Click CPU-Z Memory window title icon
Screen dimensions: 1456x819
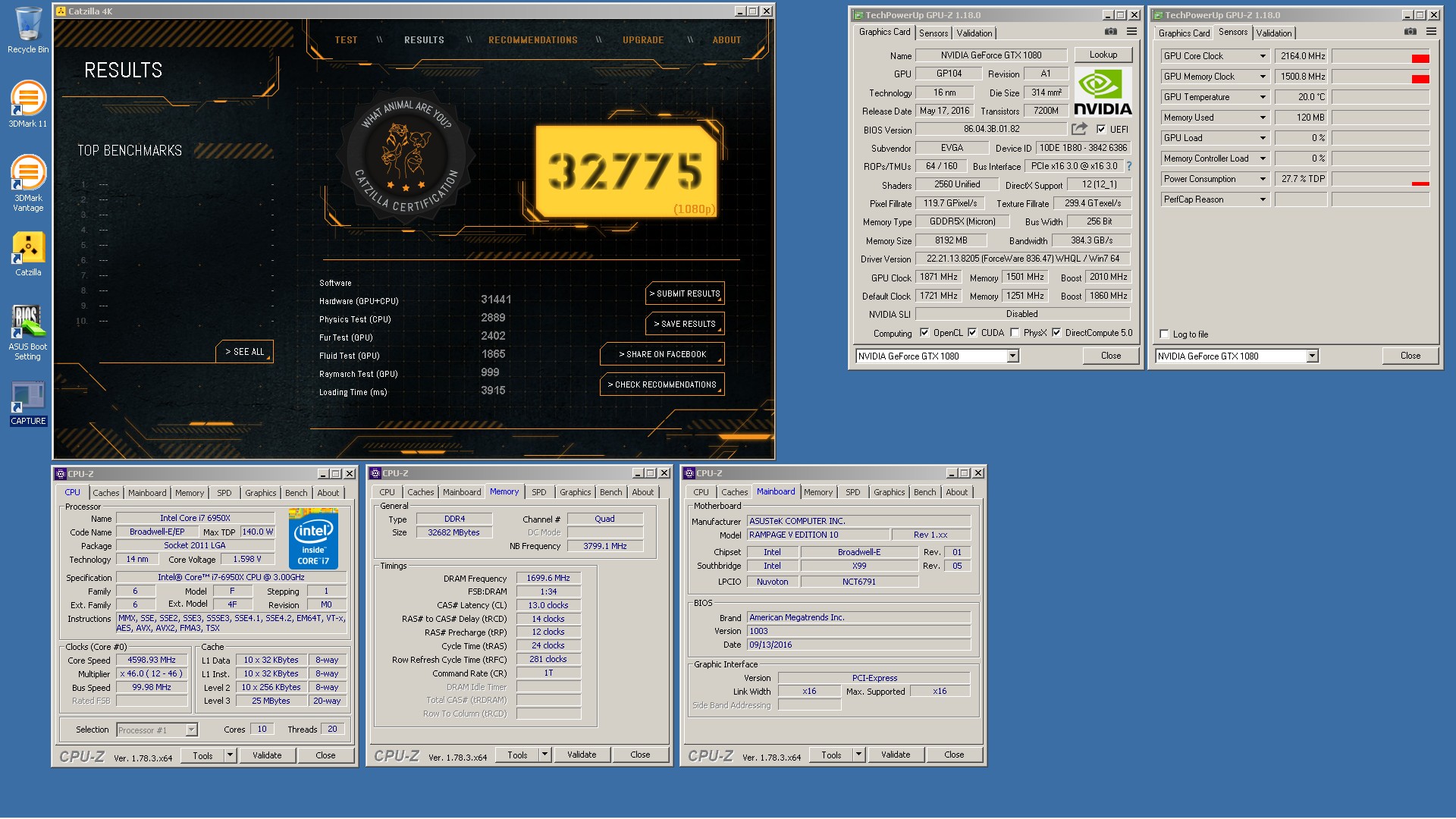375,473
